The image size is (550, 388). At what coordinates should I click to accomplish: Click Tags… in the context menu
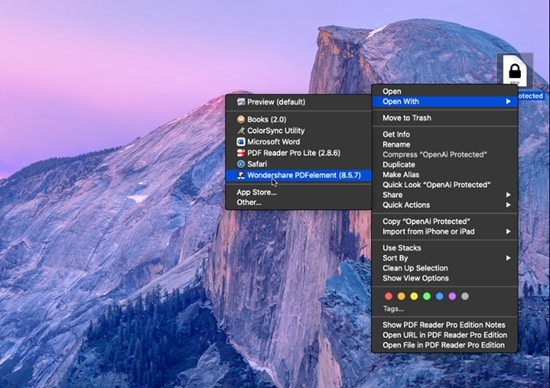[393, 309]
